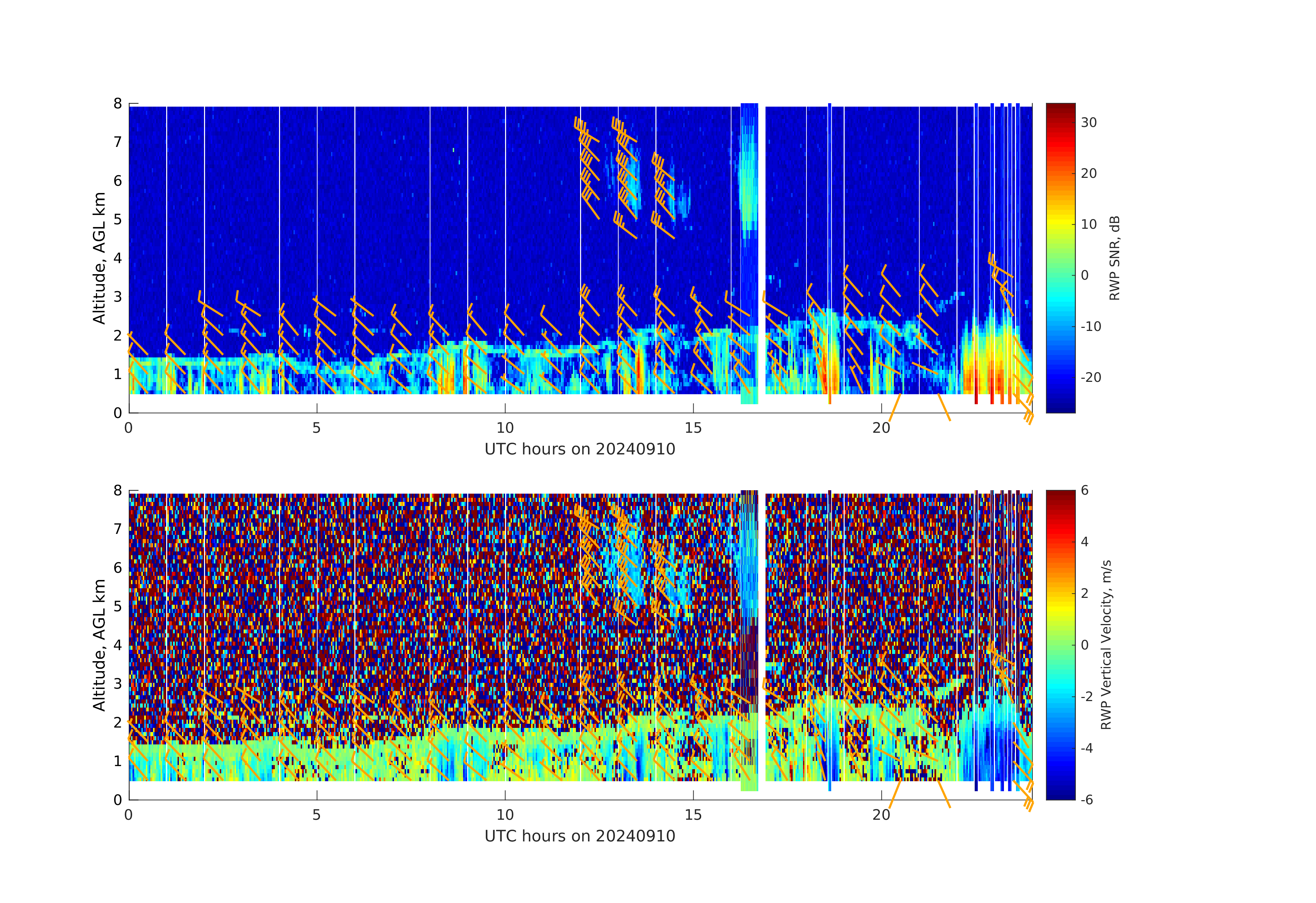Viewport: 1316px width, 903px height.
Task: Click the hour 15 tick on the bottom plot
Action: [693, 795]
